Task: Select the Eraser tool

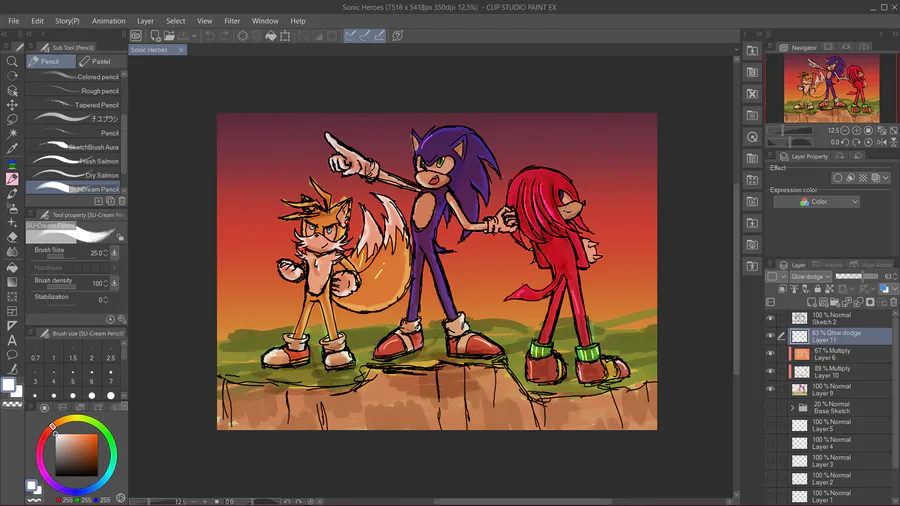Action: (11, 237)
